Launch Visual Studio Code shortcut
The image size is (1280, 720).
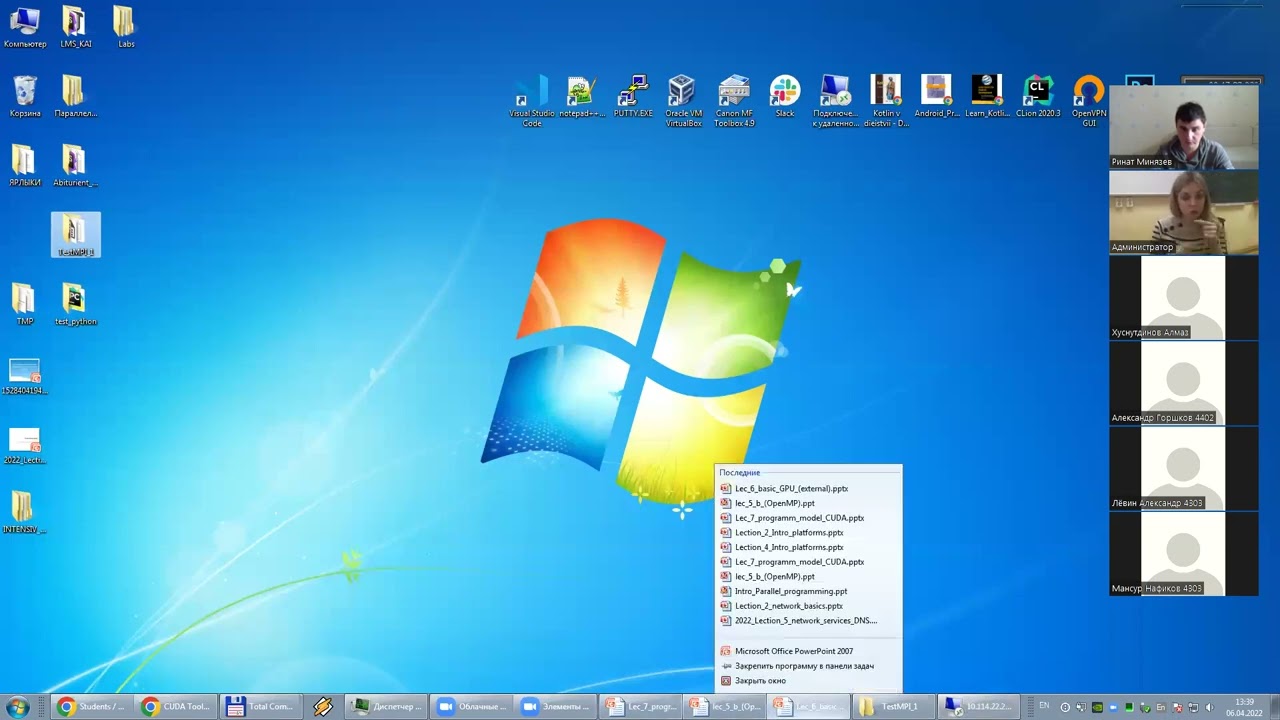click(532, 102)
